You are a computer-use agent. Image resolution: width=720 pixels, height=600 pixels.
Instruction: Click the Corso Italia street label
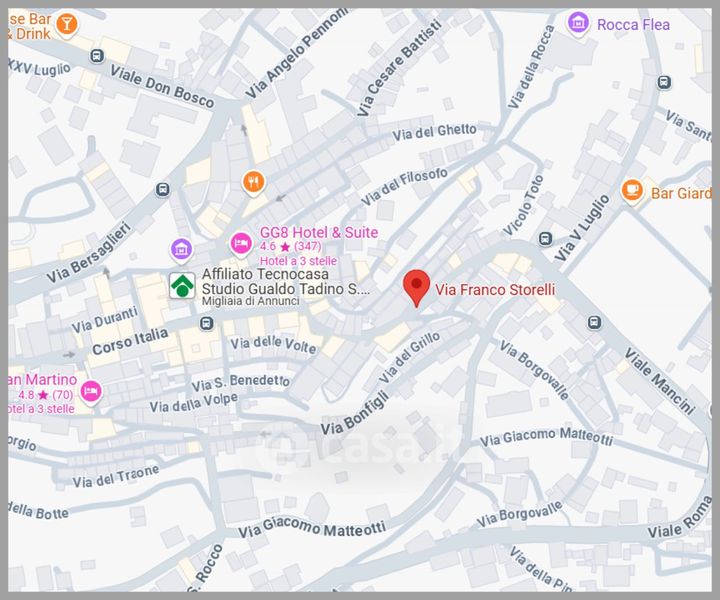pos(130,342)
